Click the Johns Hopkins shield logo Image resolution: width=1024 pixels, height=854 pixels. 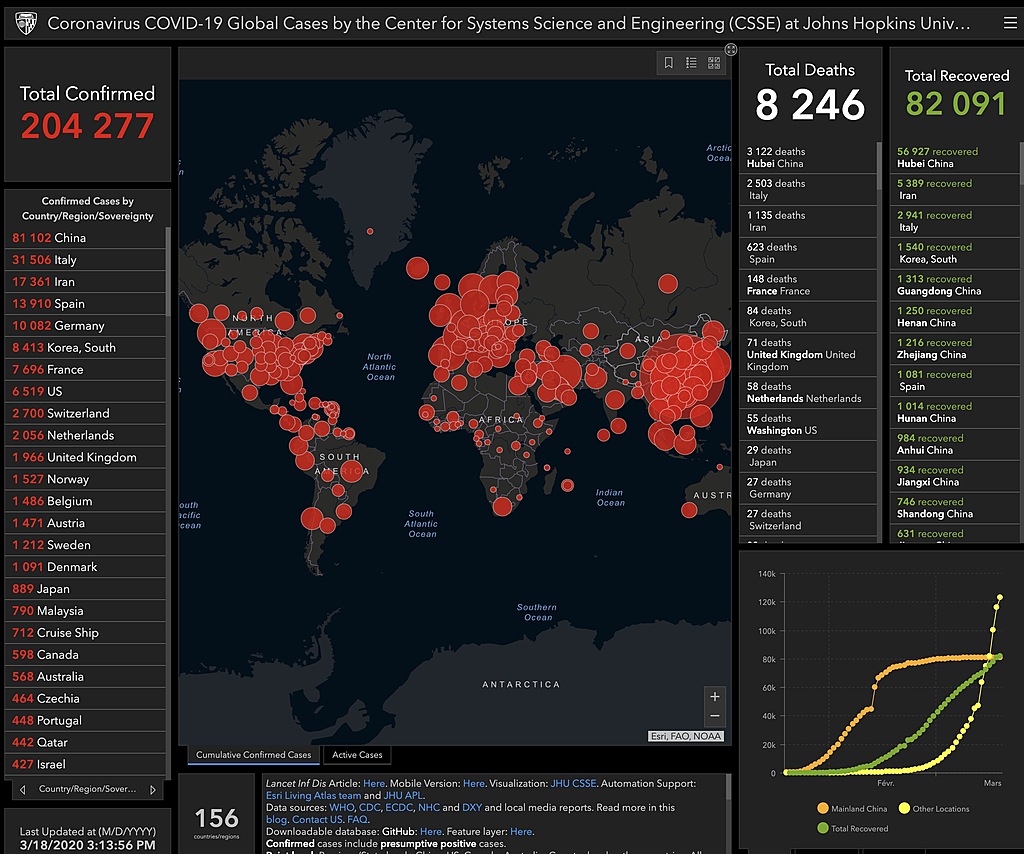click(25, 24)
